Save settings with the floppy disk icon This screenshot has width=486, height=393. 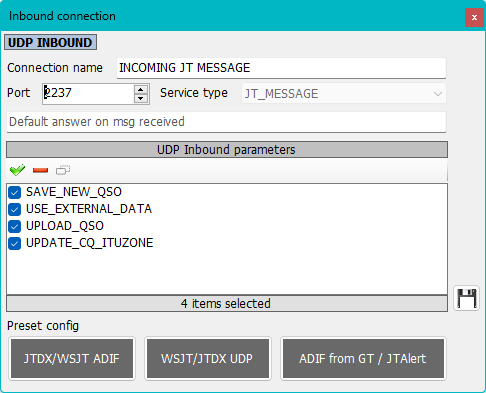click(x=466, y=298)
